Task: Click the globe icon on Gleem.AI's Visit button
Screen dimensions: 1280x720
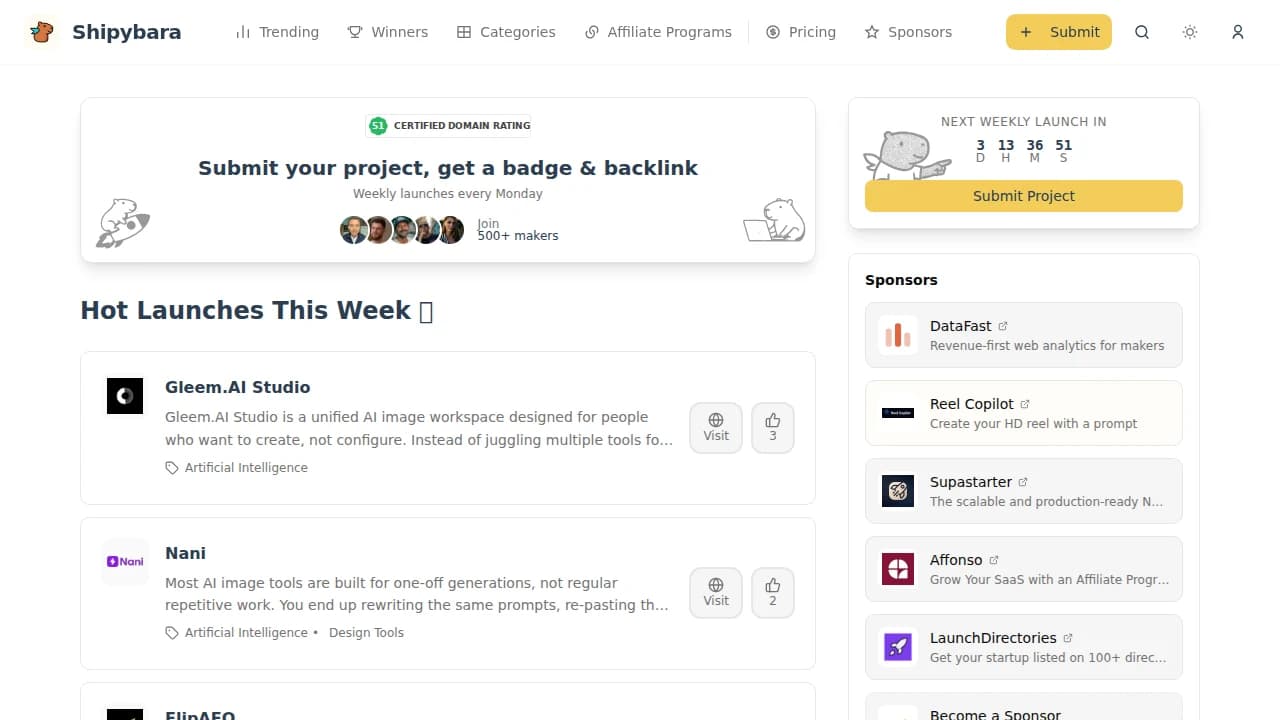Action: 715,421
